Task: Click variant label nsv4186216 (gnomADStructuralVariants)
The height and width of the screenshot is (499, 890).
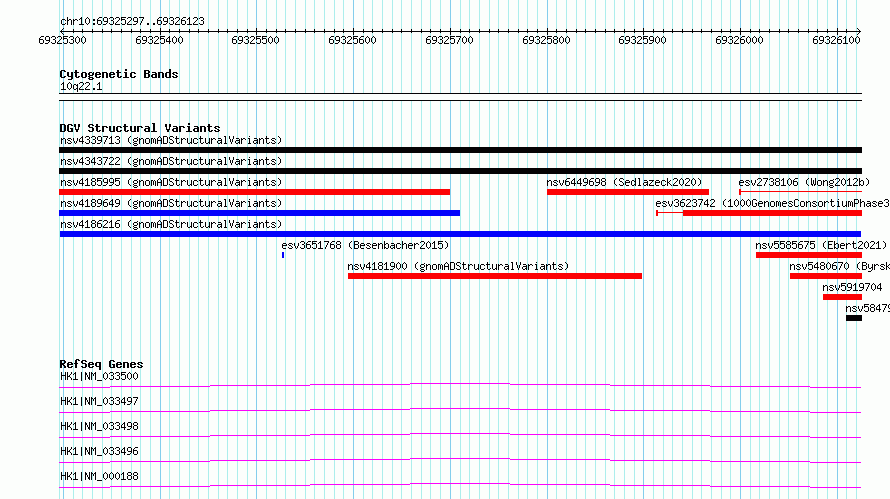Action: pyautogui.click(x=171, y=224)
